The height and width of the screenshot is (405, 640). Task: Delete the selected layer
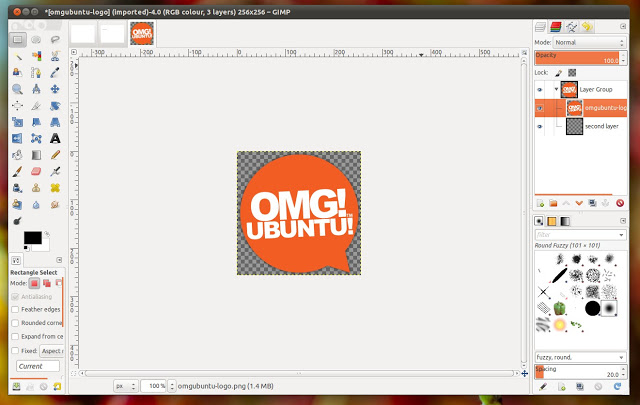pos(620,203)
